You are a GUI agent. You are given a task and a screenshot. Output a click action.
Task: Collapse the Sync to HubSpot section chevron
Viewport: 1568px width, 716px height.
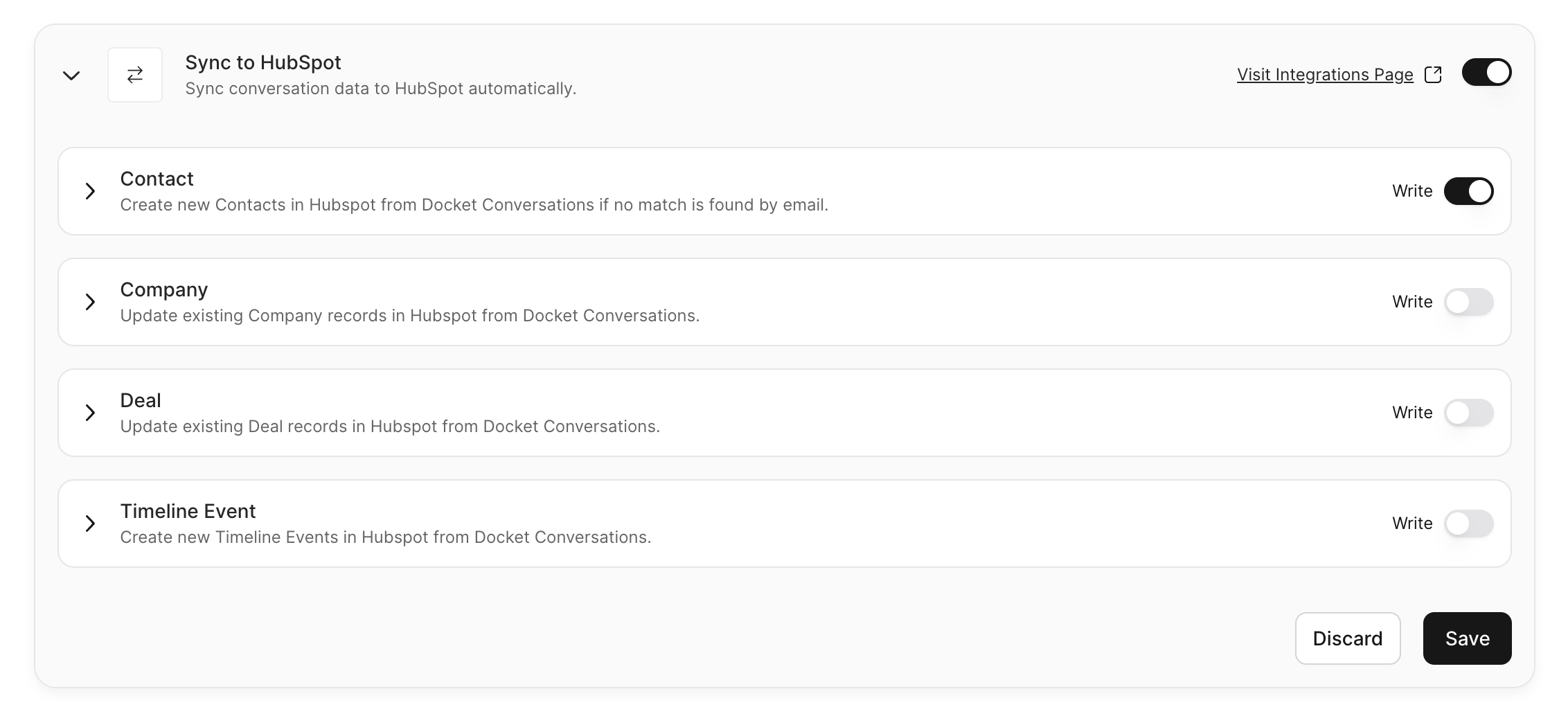click(71, 75)
